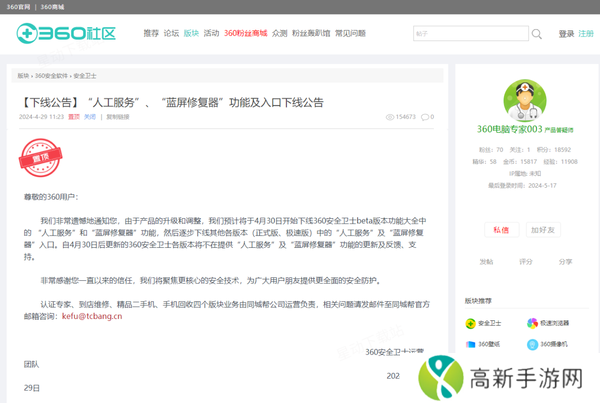Viewport: 600px width, 403px height.
Task: Click the 登录 link
Action: (x=566, y=34)
